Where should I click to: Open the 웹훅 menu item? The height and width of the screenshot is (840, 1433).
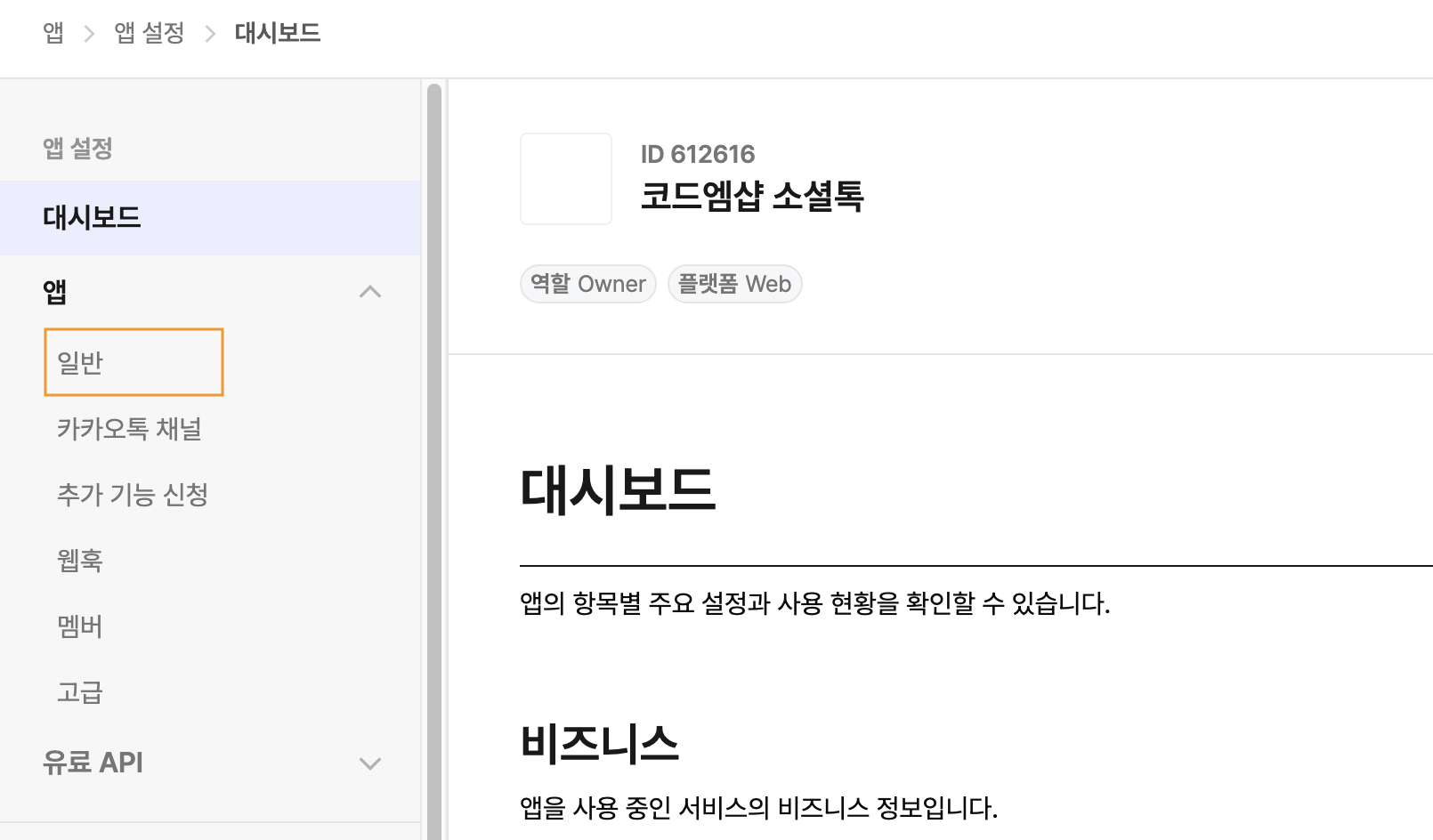(80, 561)
